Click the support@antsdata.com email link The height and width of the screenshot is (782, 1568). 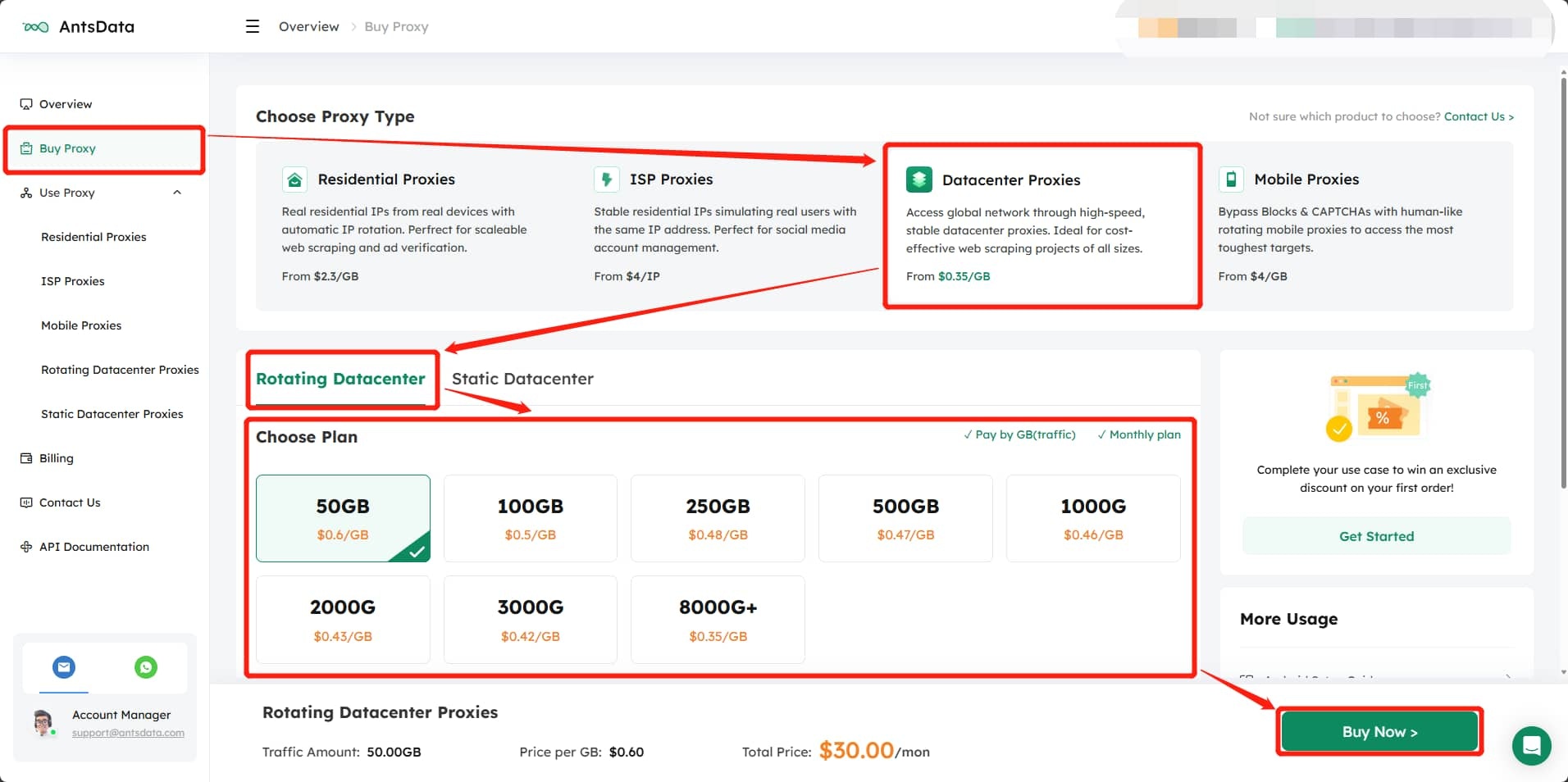tap(128, 733)
